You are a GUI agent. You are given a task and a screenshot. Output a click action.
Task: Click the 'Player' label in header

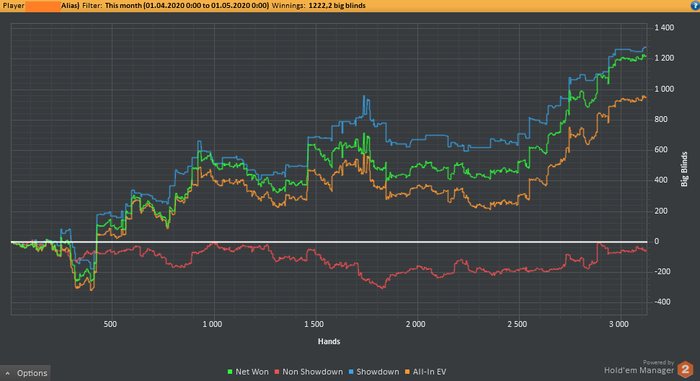pyautogui.click(x=13, y=5)
